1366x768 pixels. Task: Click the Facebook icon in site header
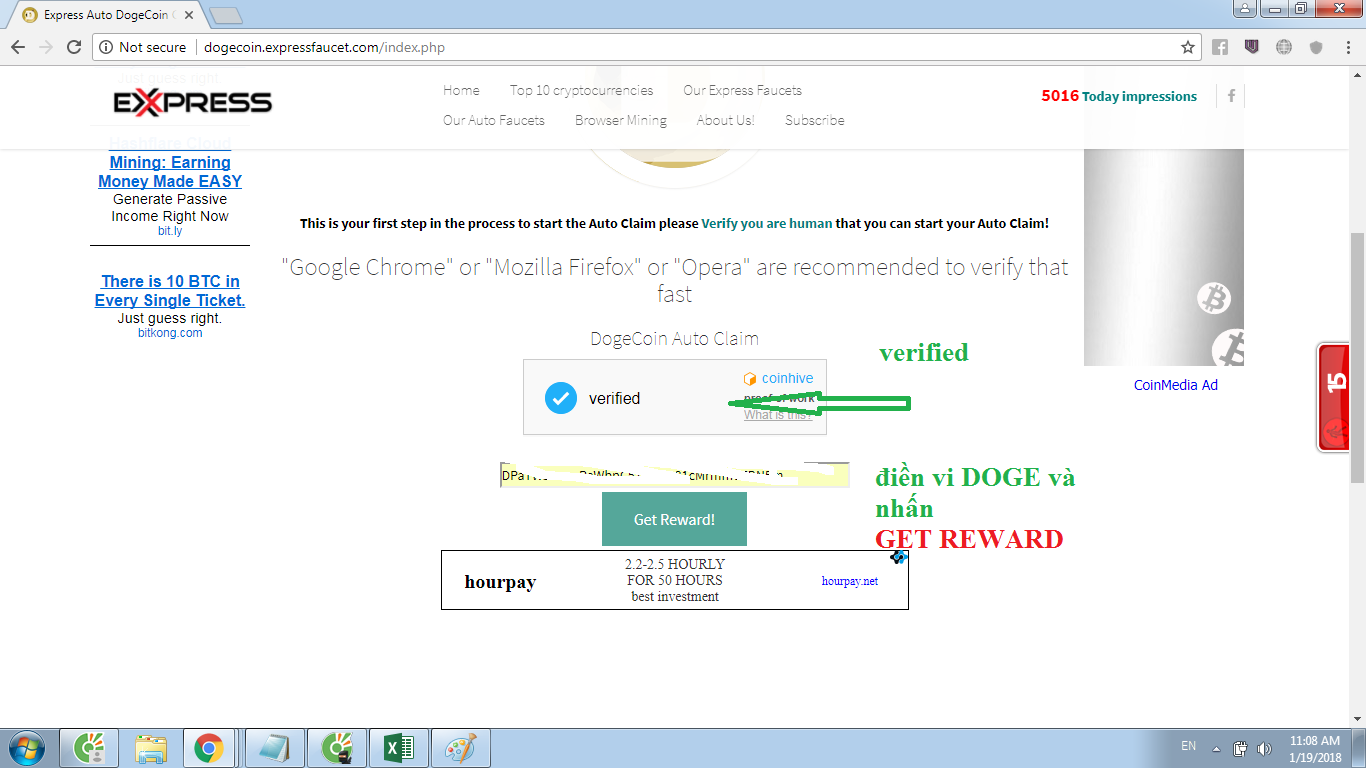tap(1231, 96)
